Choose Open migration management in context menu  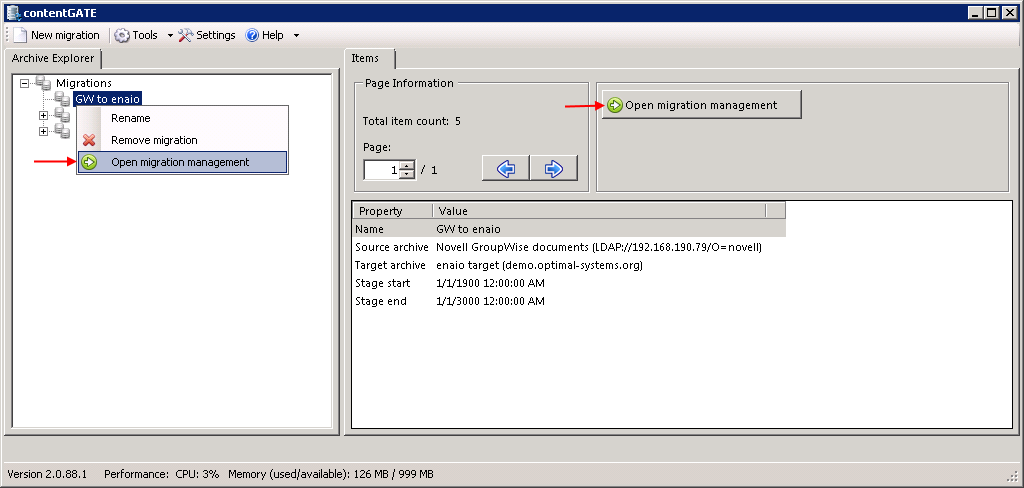tap(182, 162)
